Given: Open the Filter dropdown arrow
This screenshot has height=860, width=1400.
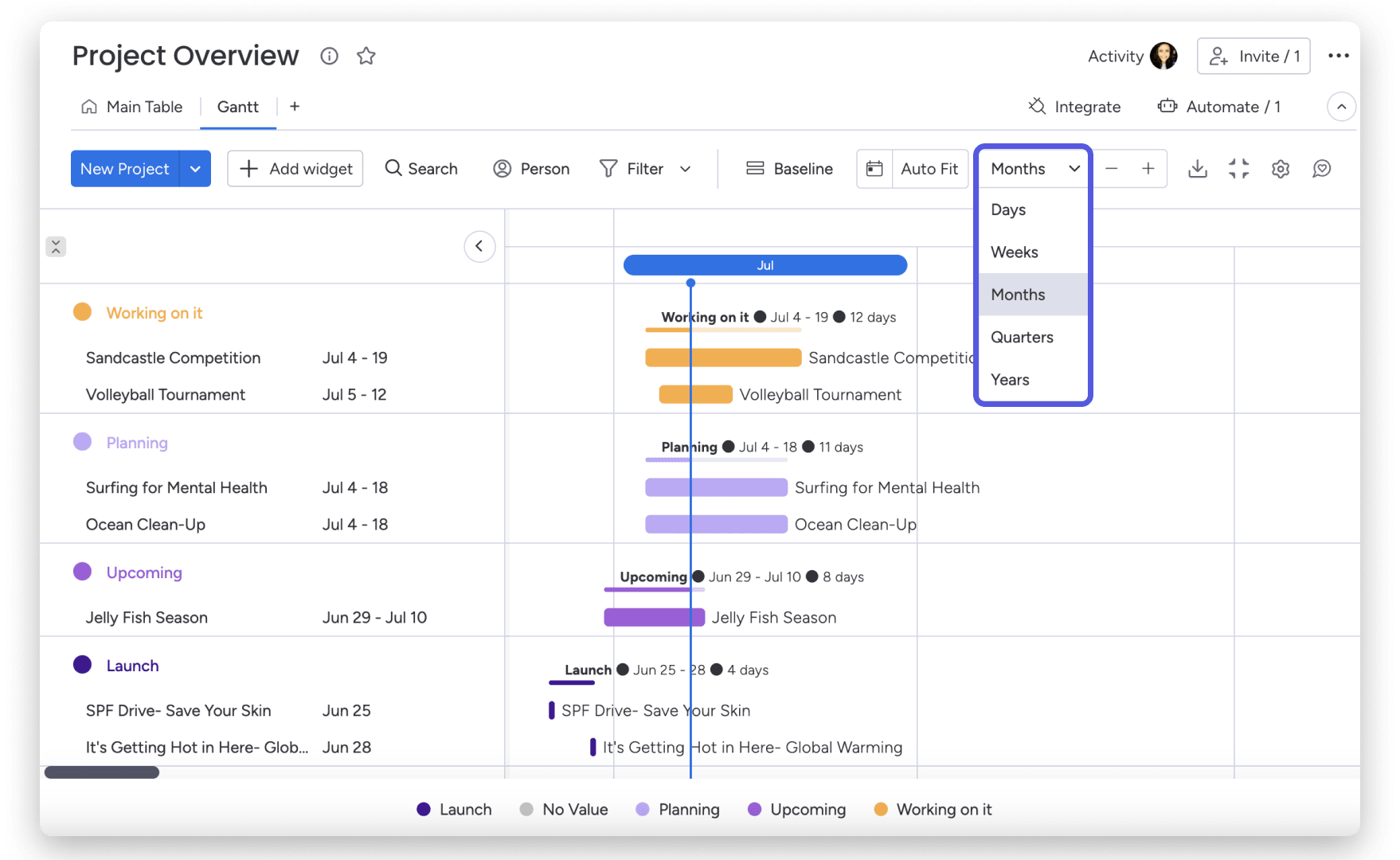Looking at the screenshot, I should point(686,168).
